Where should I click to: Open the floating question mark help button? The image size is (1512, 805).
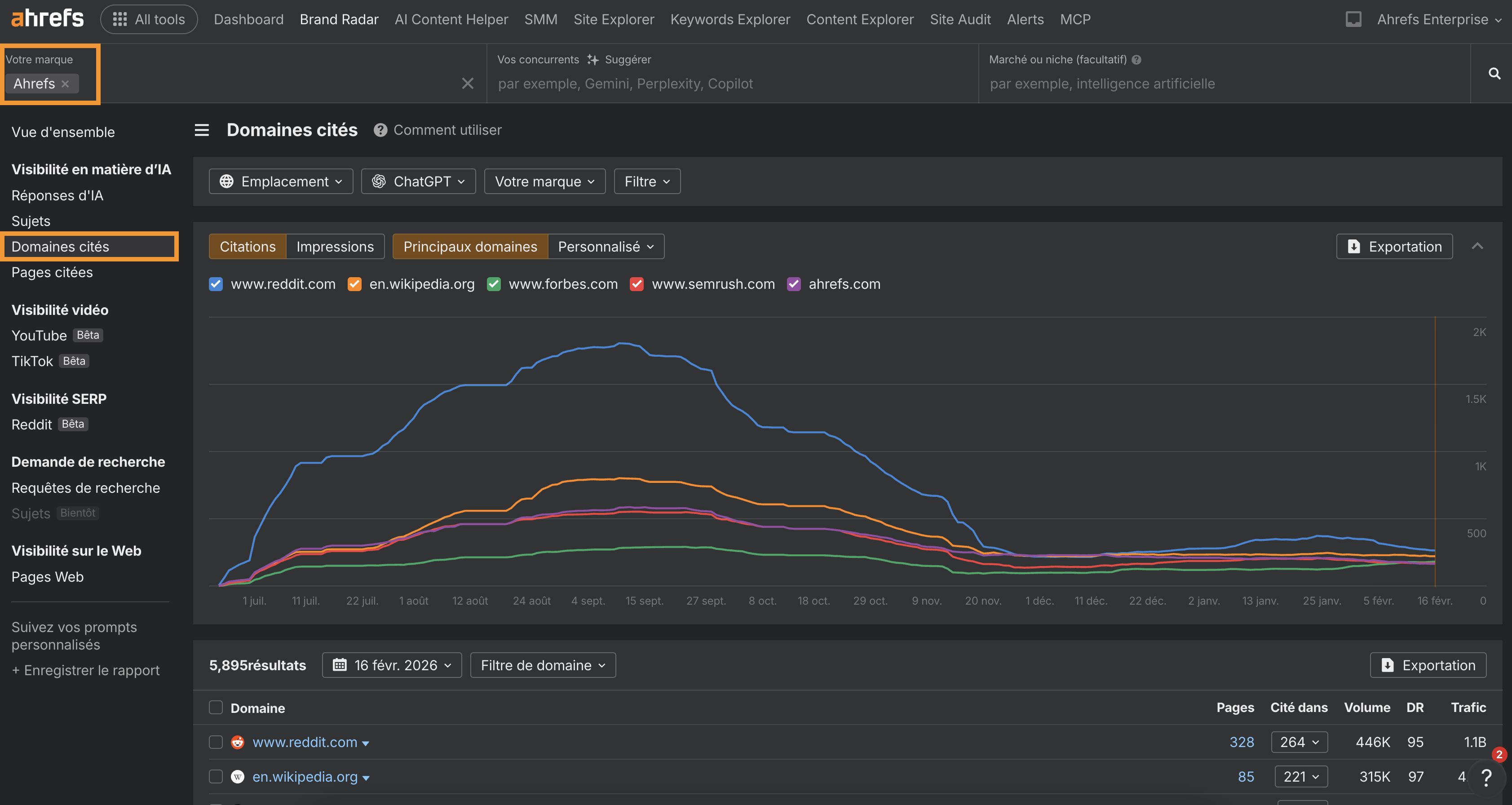point(1485,778)
